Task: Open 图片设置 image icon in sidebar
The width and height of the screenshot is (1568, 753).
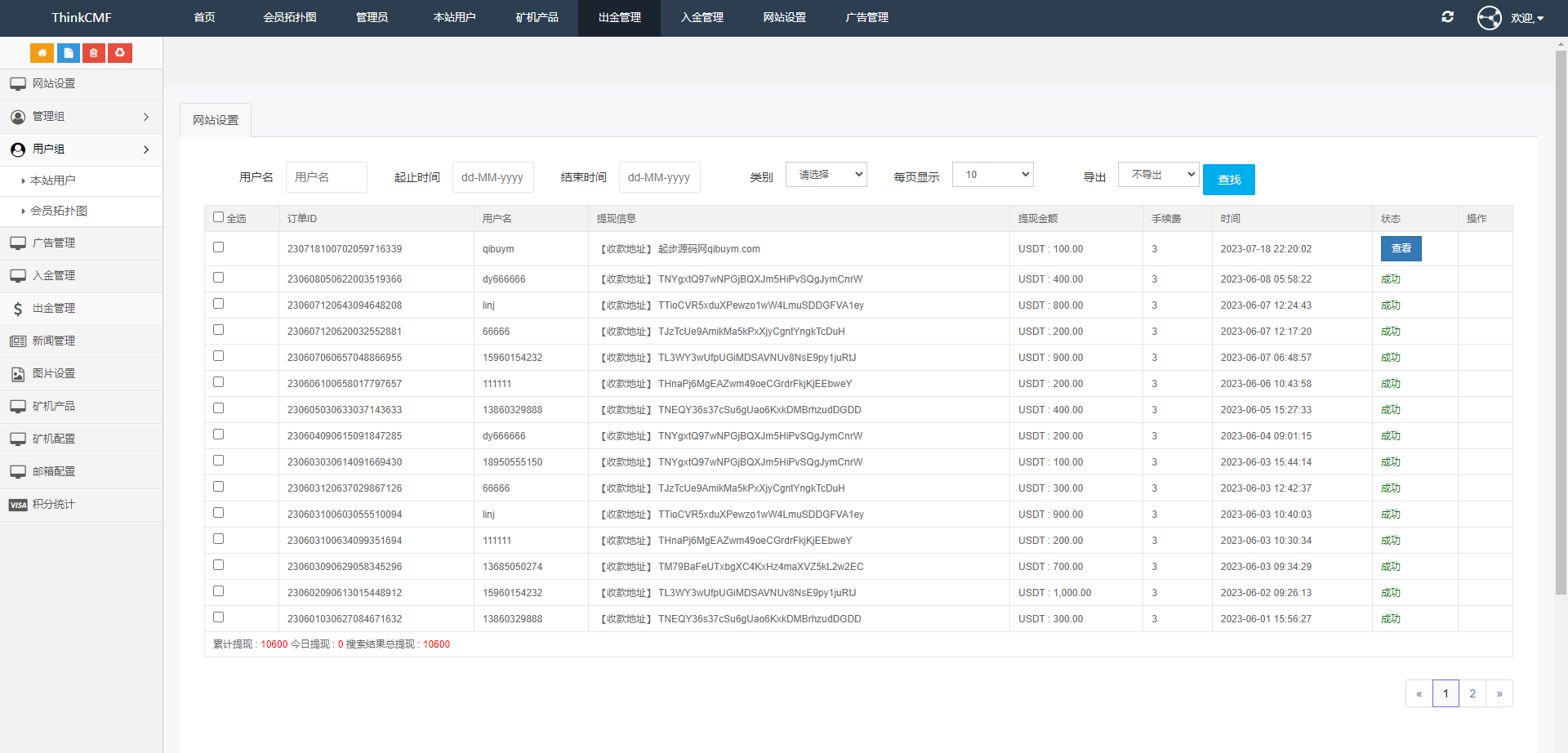Action: (18, 374)
